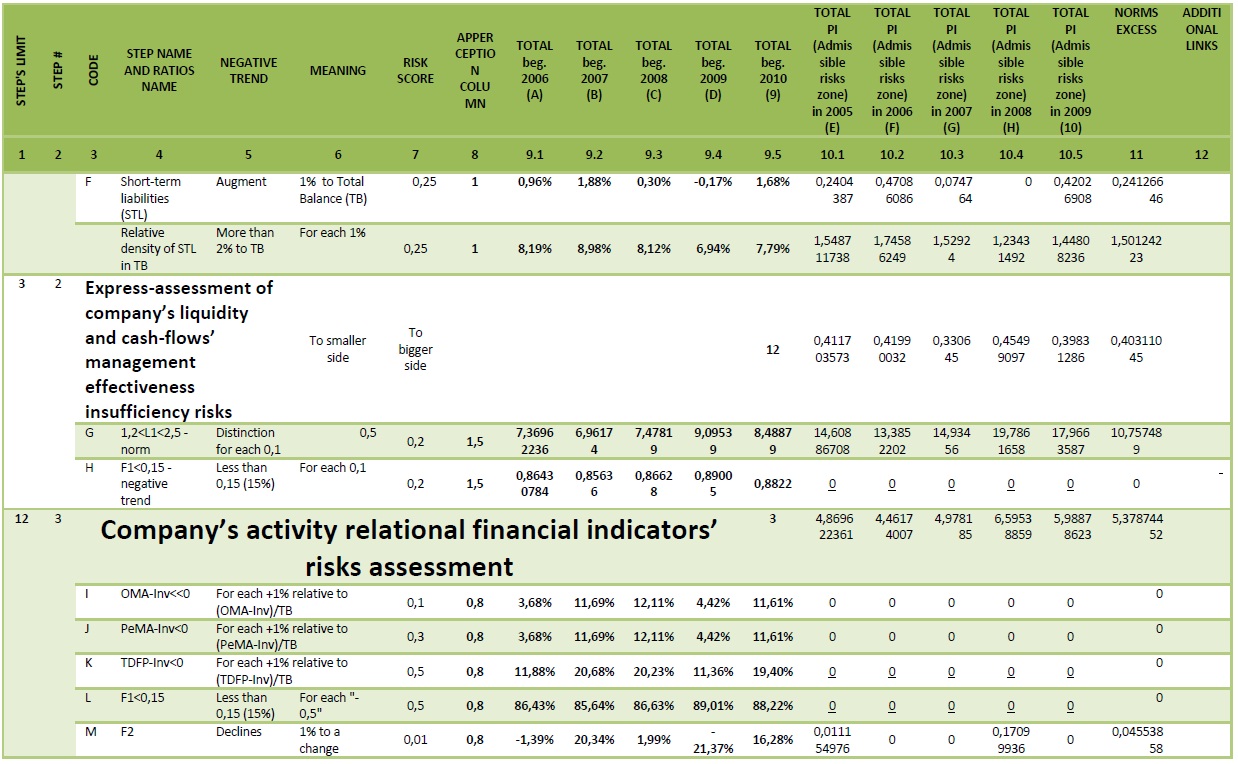Image resolution: width=1238 pixels, height=764 pixels.
Task: Click the TOTAL beg. 2006 (A) header
Action: click(535, 71)
